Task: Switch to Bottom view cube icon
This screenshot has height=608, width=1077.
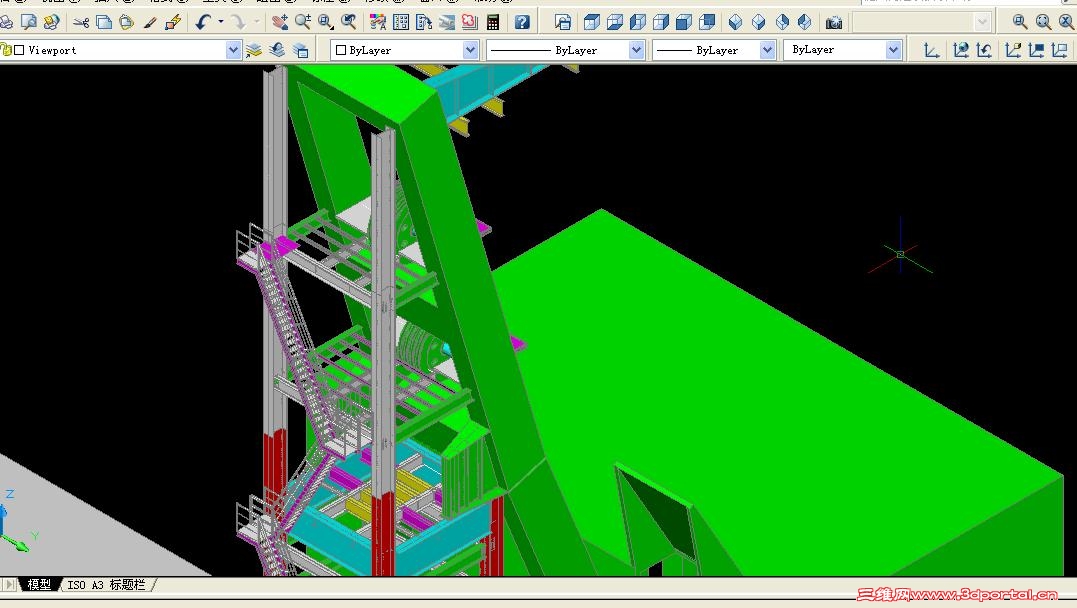Action: 615,23
